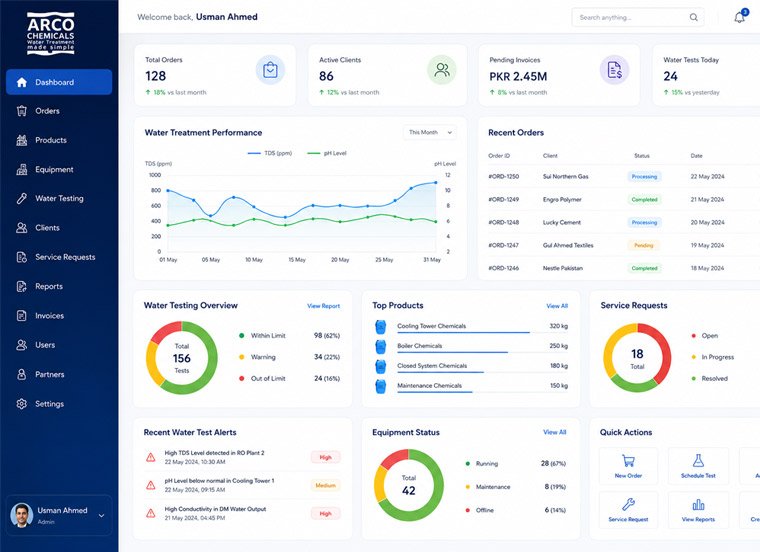Click the Users icon in sidebar

[x=22, y=345]
